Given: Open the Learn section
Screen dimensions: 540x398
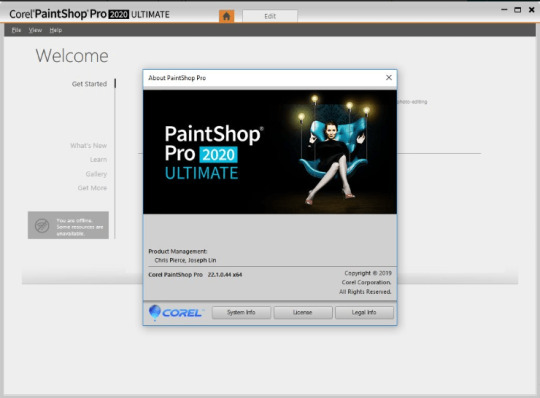Looking at the screenshot, I should (x=98, y=159).
